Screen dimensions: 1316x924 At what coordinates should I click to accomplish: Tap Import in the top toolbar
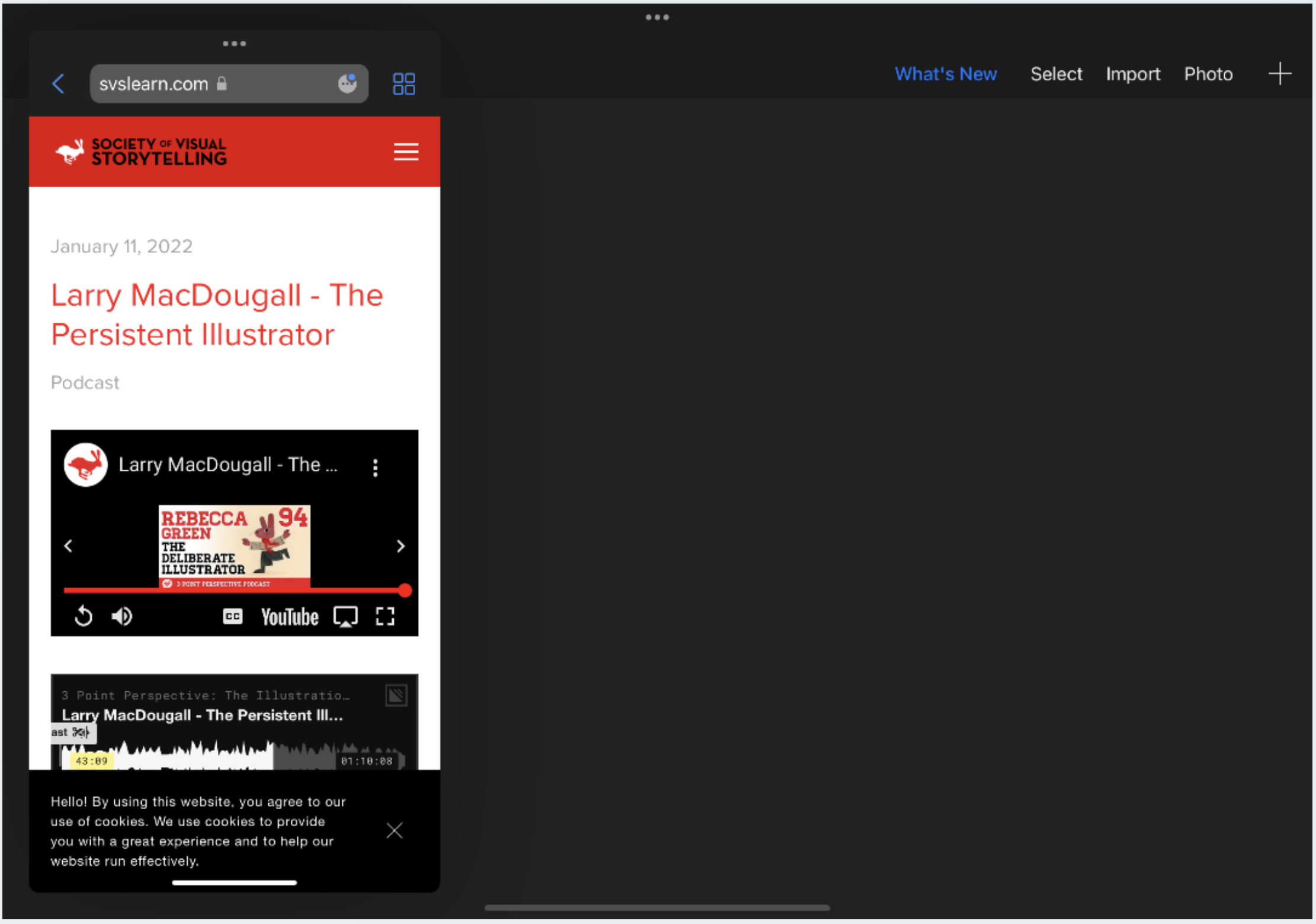(x=1133, y=74)
